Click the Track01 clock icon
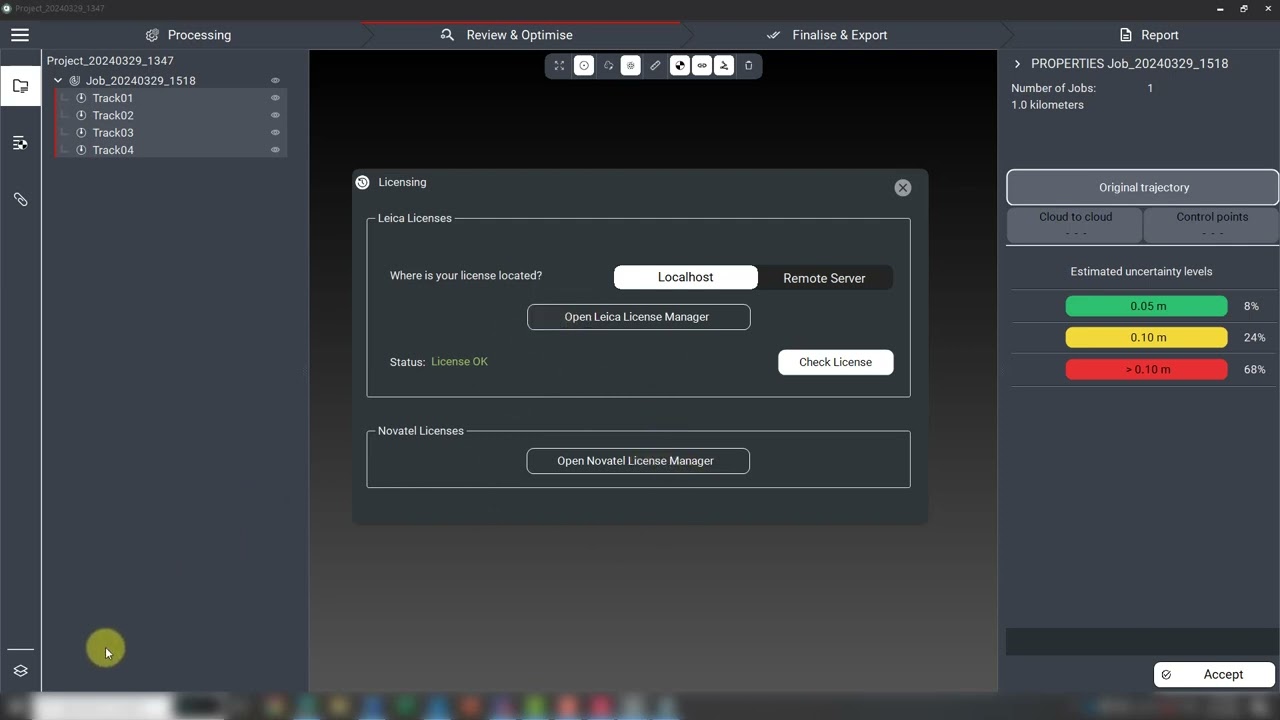This screenshot has height=720, width=1280. click(82, 98)
